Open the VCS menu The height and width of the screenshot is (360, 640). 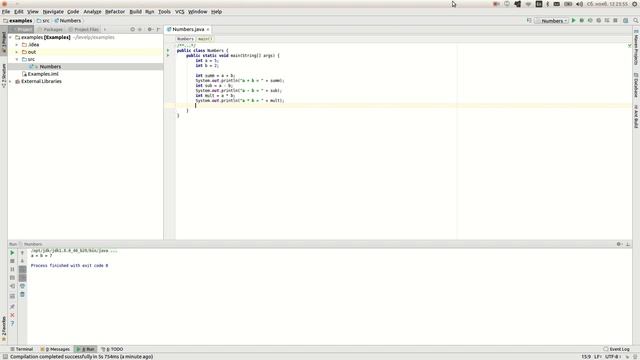click(x=180, y=12)
